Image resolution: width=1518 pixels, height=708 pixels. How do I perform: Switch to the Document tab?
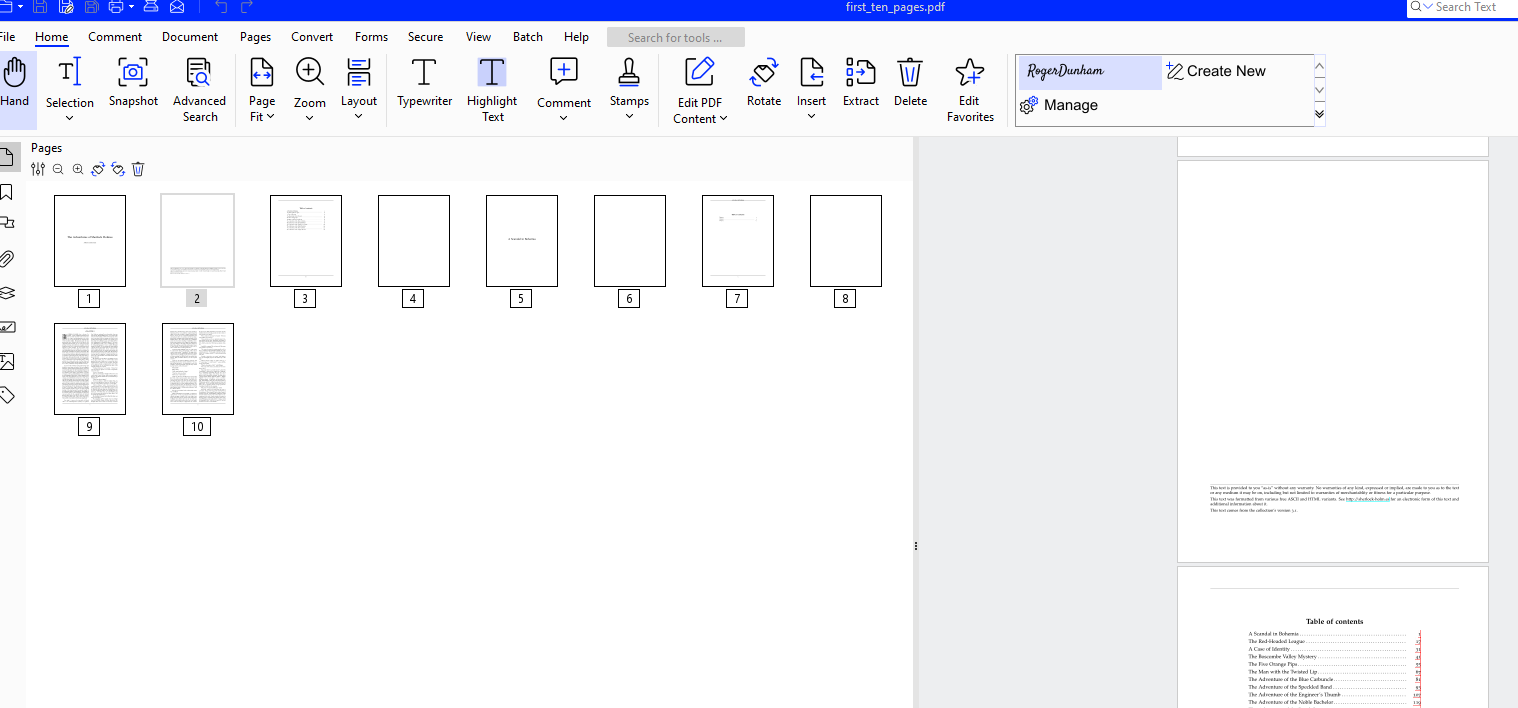click(190, 37)
